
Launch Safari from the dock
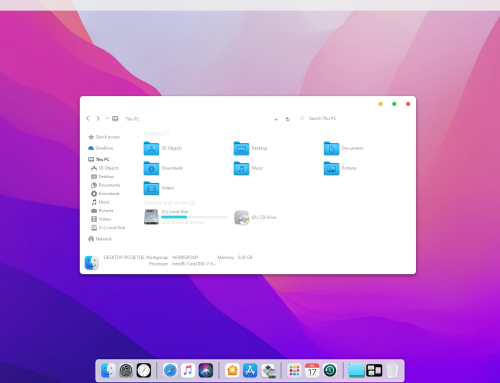click(170, 370)
